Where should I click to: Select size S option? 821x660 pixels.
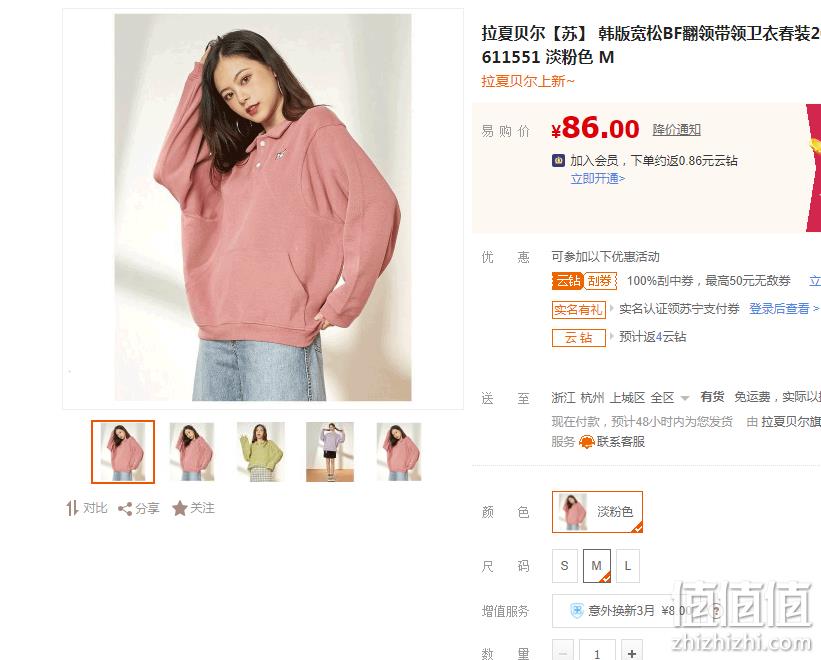tap(564, 566)
